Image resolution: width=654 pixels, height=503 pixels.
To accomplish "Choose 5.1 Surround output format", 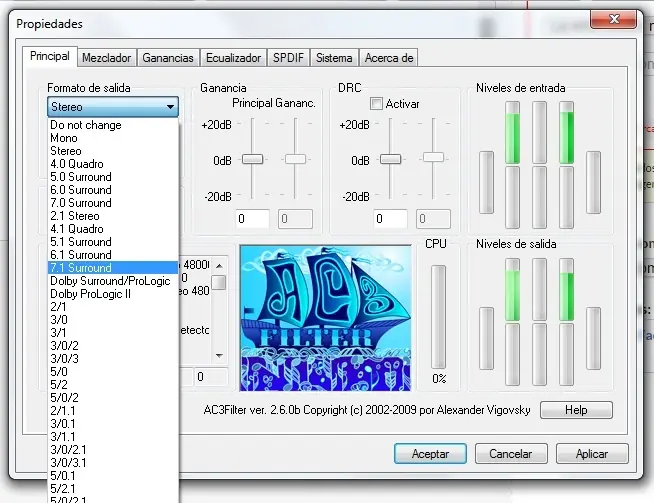I will click(x=113, y=242).
